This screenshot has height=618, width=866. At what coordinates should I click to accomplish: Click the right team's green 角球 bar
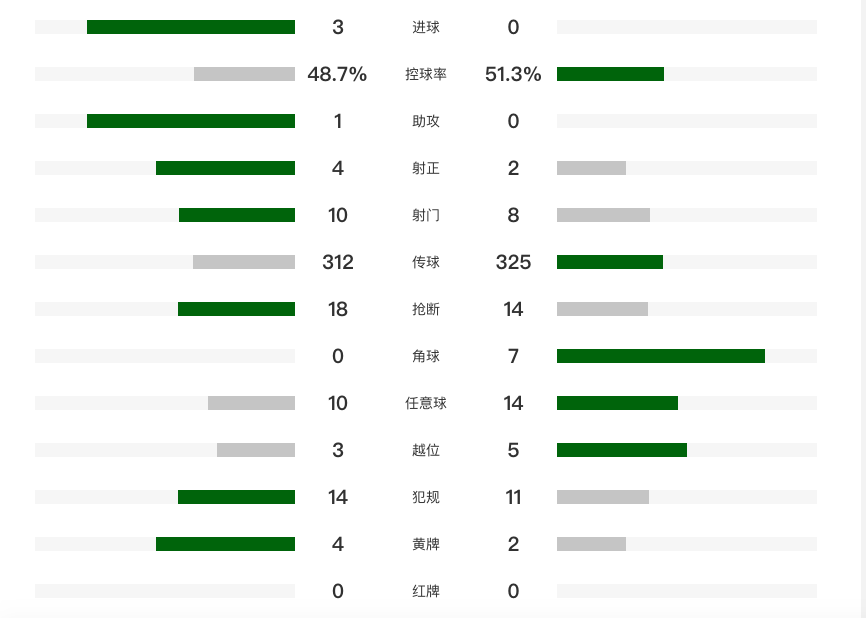pos(660,356)
